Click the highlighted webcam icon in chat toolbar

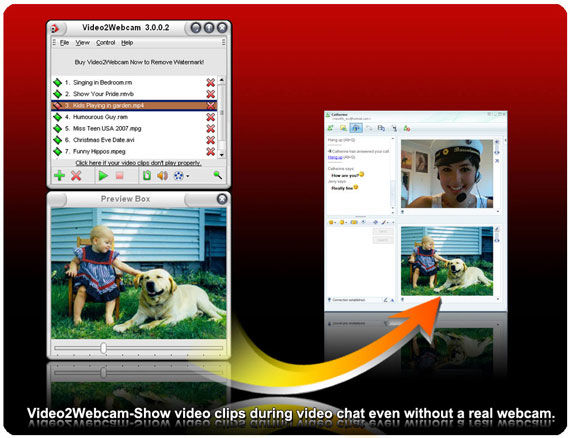(356, 128)
